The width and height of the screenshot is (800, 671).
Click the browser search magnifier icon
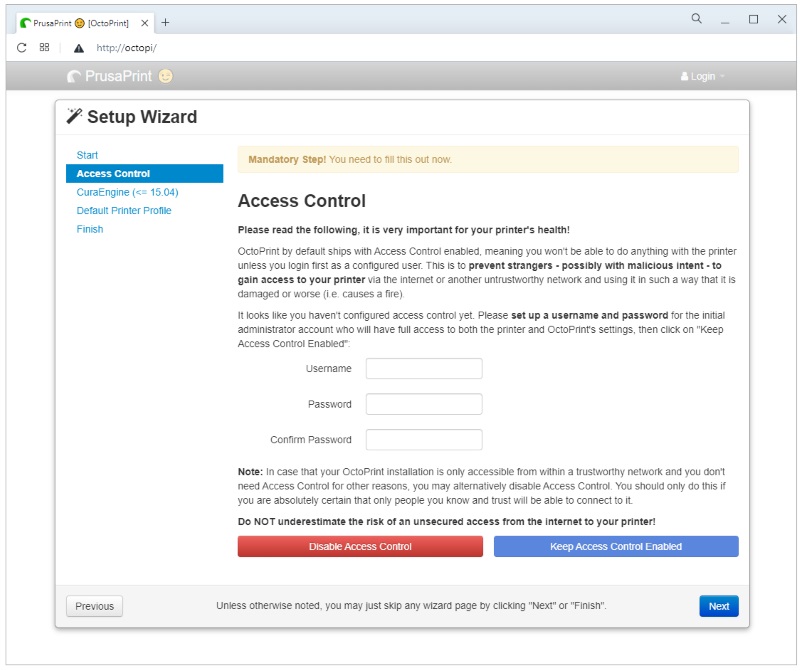click(696, 19)
